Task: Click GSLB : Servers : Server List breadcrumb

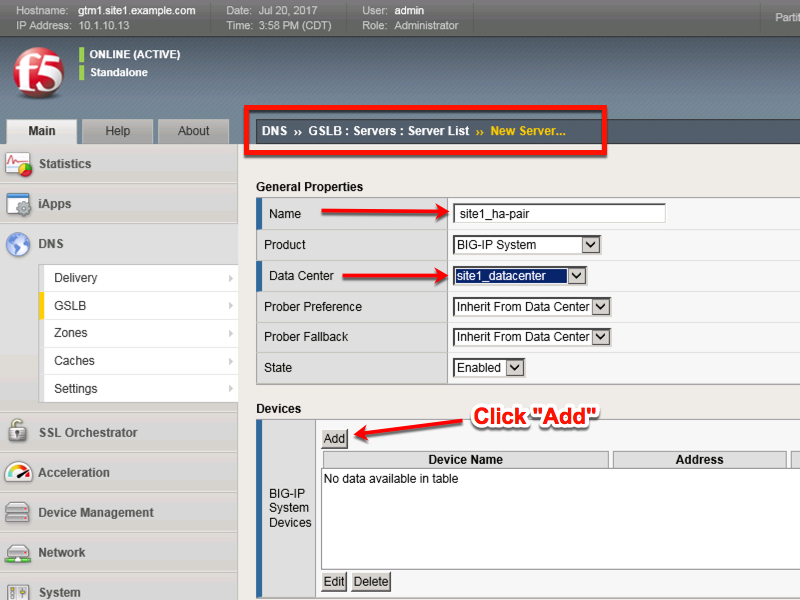Action: coord(389,131)
